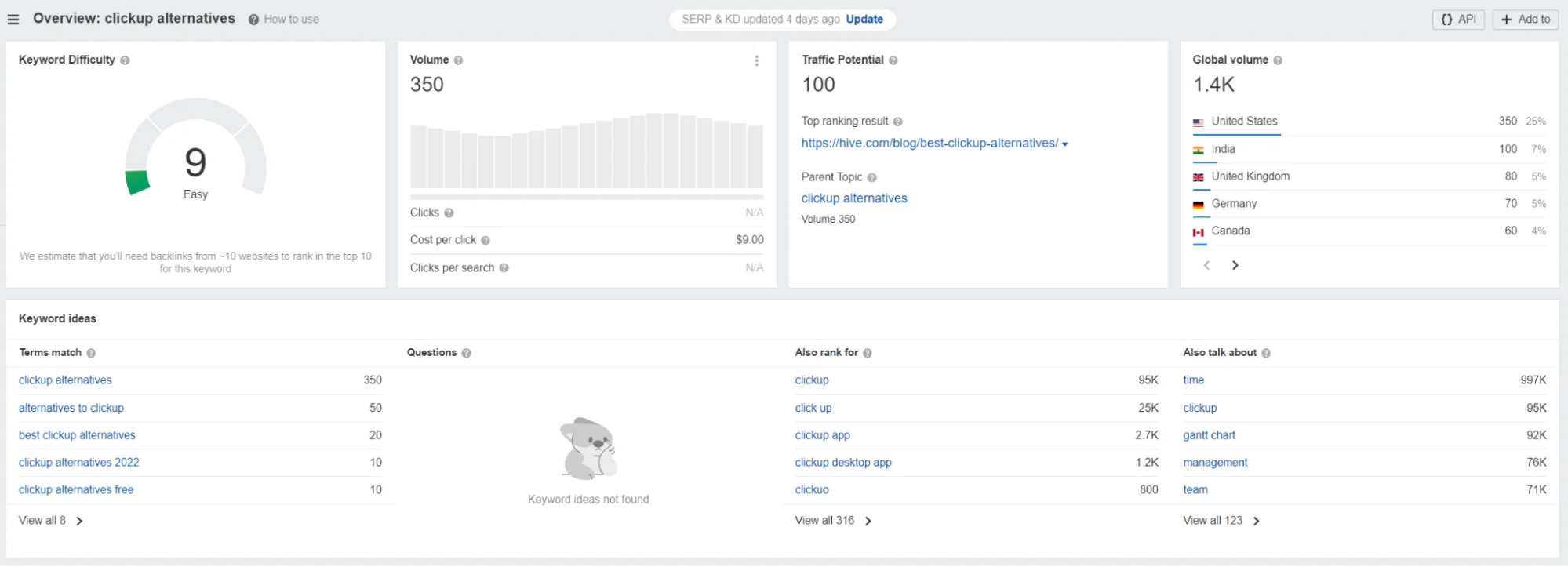This screenshot has height=567, width=1568.
Task: Click Terms match help icon
Action: coord(91,354)
